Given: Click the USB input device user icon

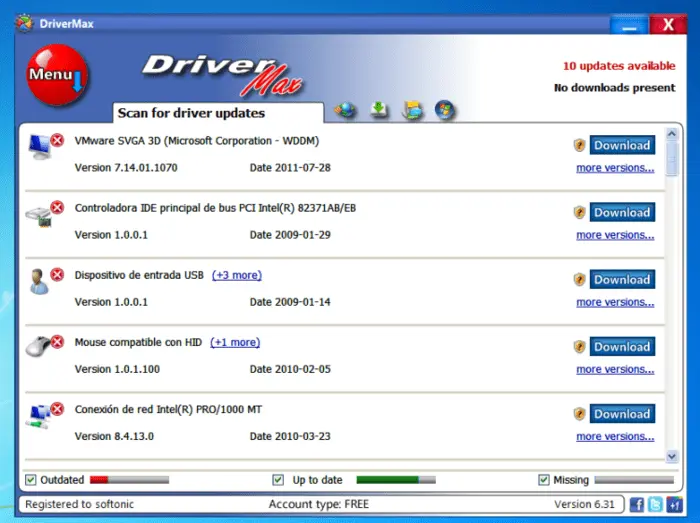Looking at the screenshot, I should click(x=39, y=282).
